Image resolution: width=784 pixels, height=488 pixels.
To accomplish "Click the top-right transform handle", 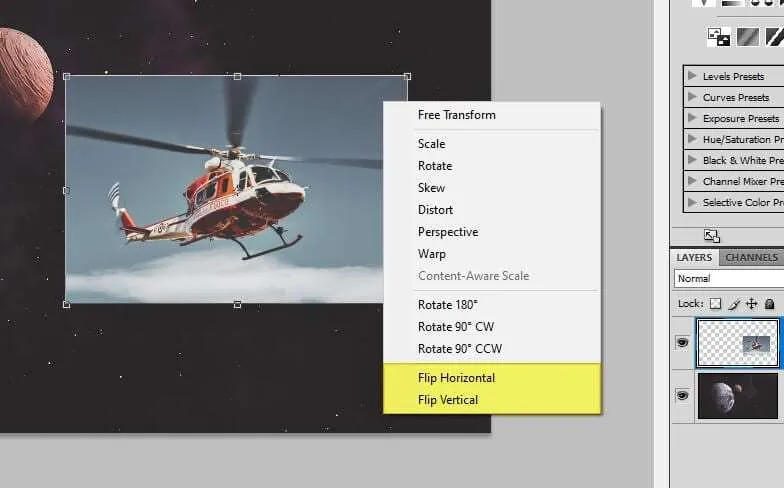I will tap(408, 76).
